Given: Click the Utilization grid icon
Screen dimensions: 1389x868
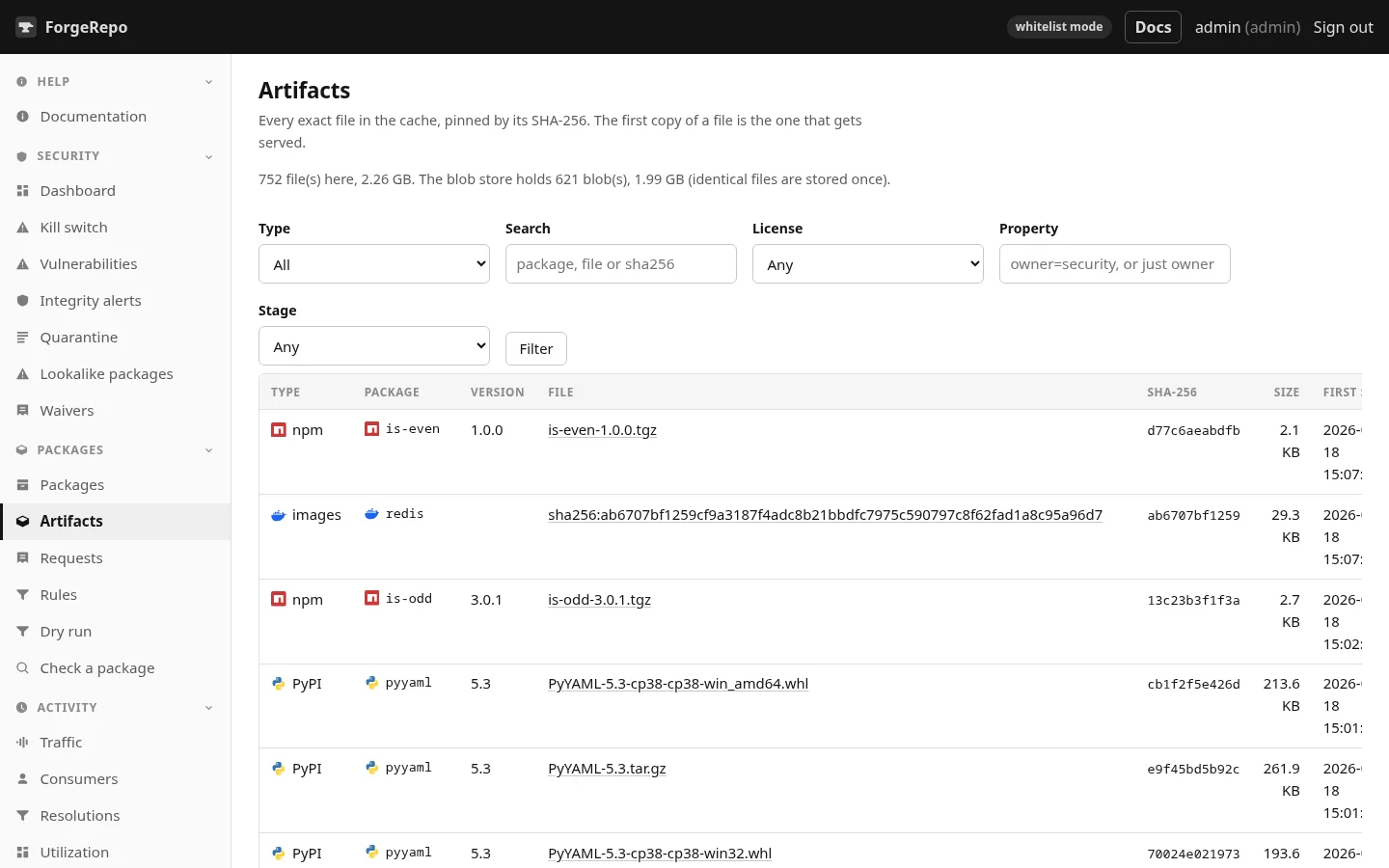Looking at the screenshot, I should pos(22,853).
